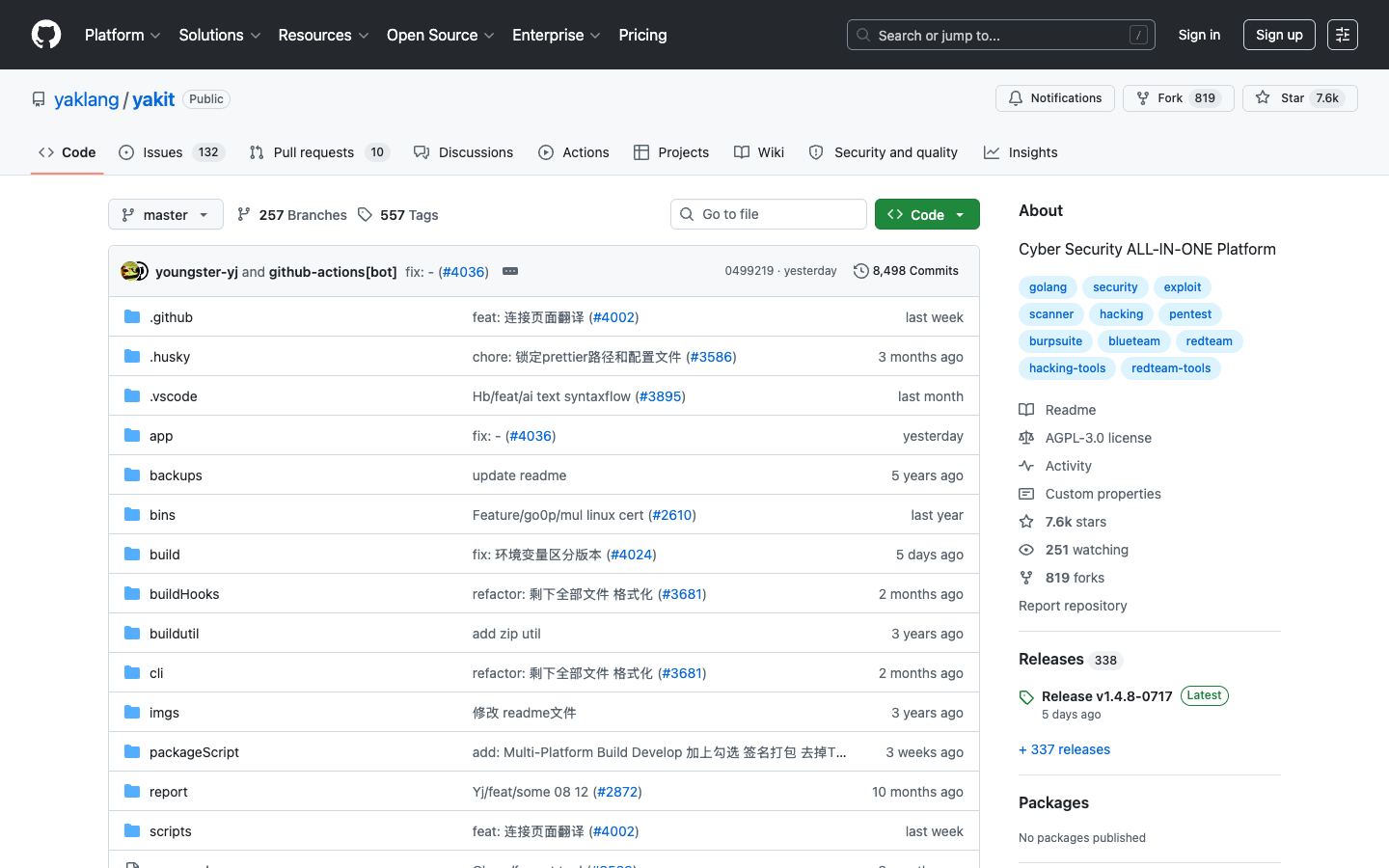Open the green Code dropdown button
The image size is (1389, 868).
click(927, 214)
